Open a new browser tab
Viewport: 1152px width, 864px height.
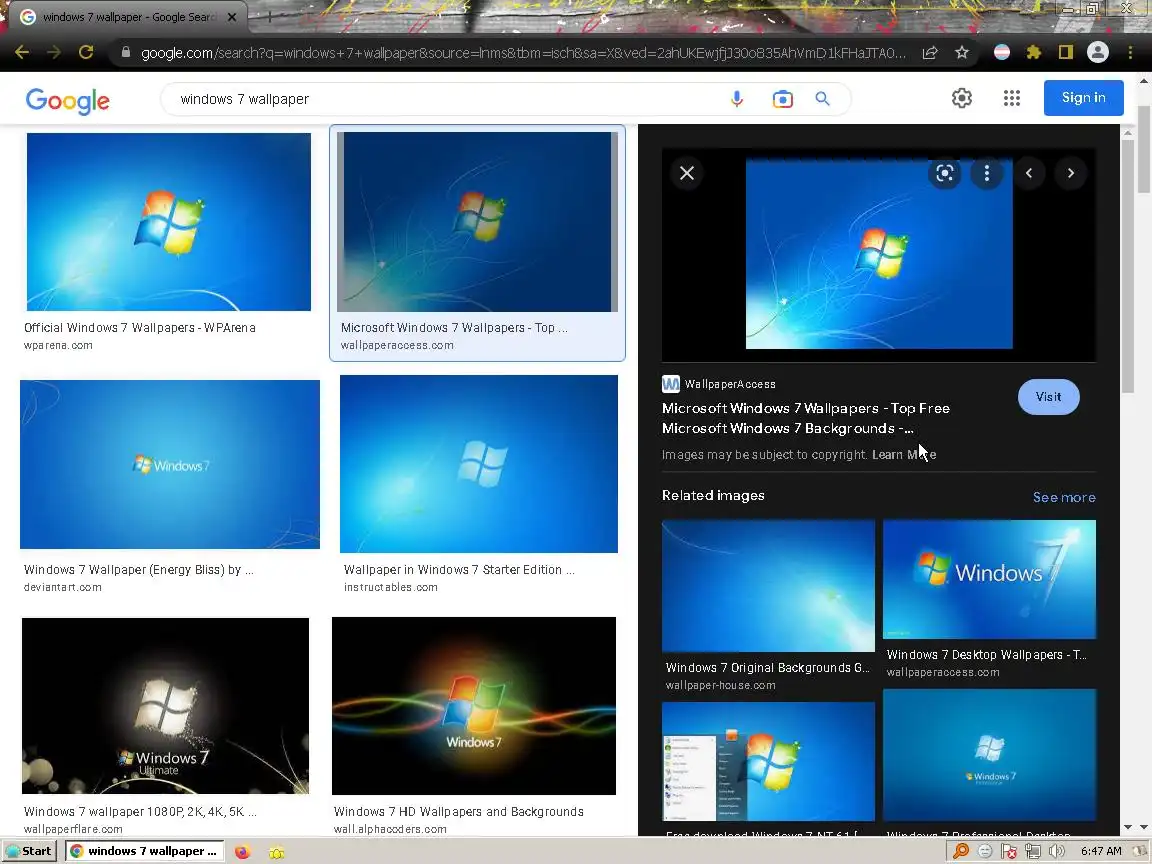(269, 16)
